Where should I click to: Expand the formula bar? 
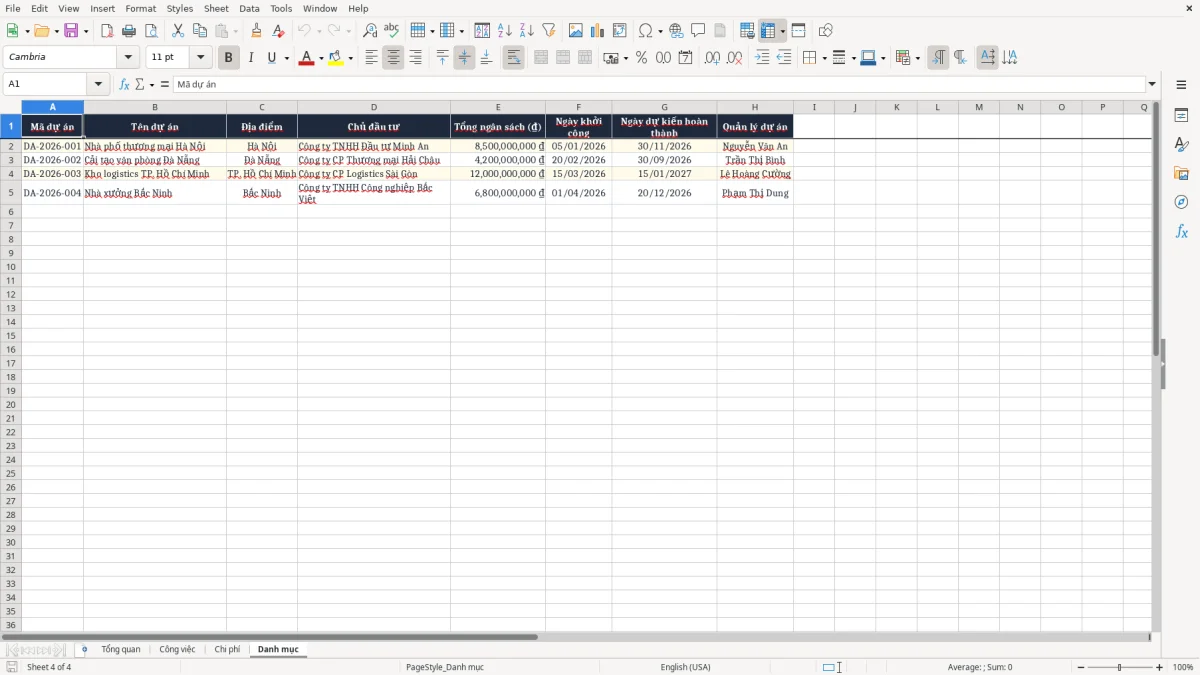click(x=1152, y=84)
